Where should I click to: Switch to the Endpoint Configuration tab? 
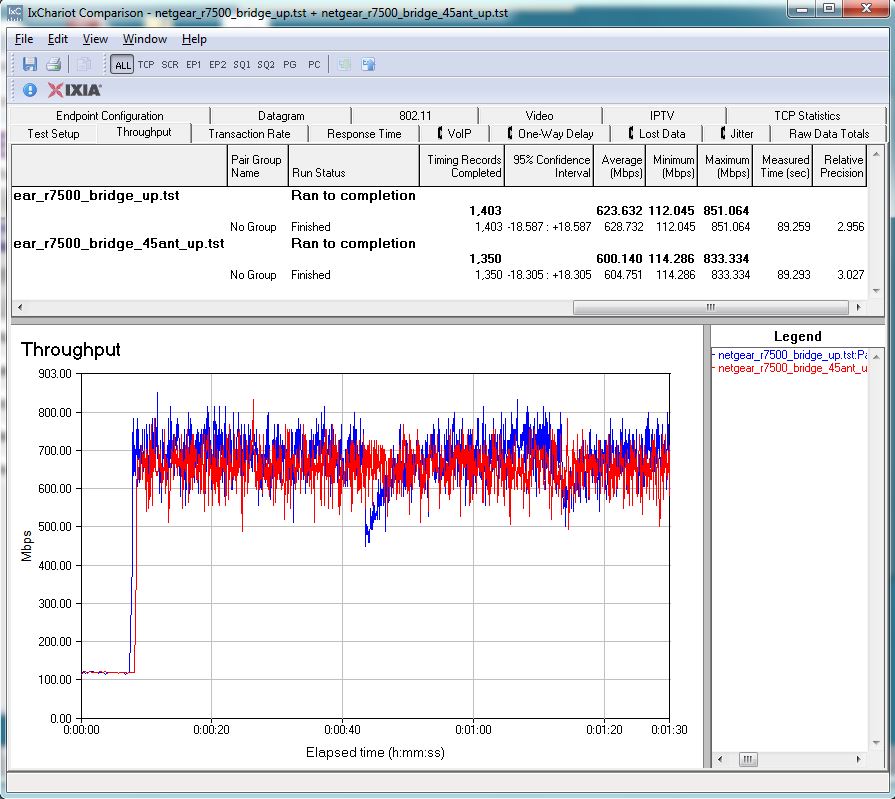pos(110,115)
